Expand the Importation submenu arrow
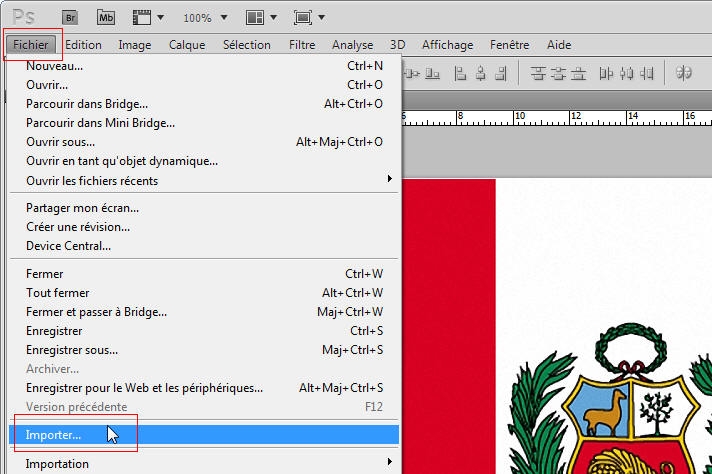This screenshot has height=474, width=712. coord(390,462)
